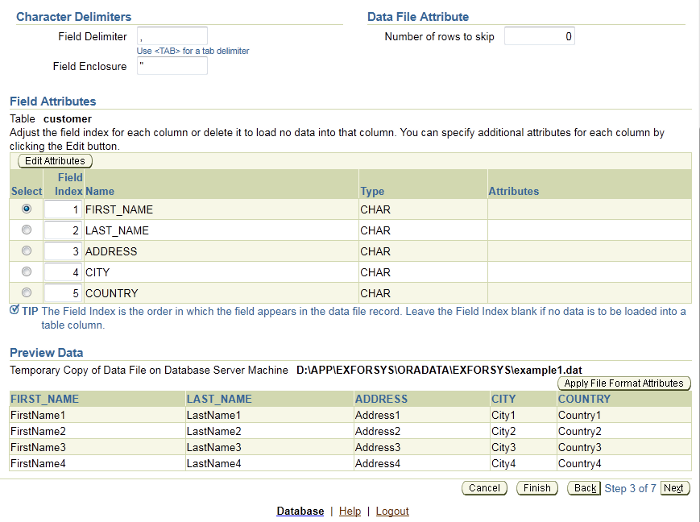The image size is (700, 522).
Task: Go Back to the previous step
Action: tap(583, 488)
